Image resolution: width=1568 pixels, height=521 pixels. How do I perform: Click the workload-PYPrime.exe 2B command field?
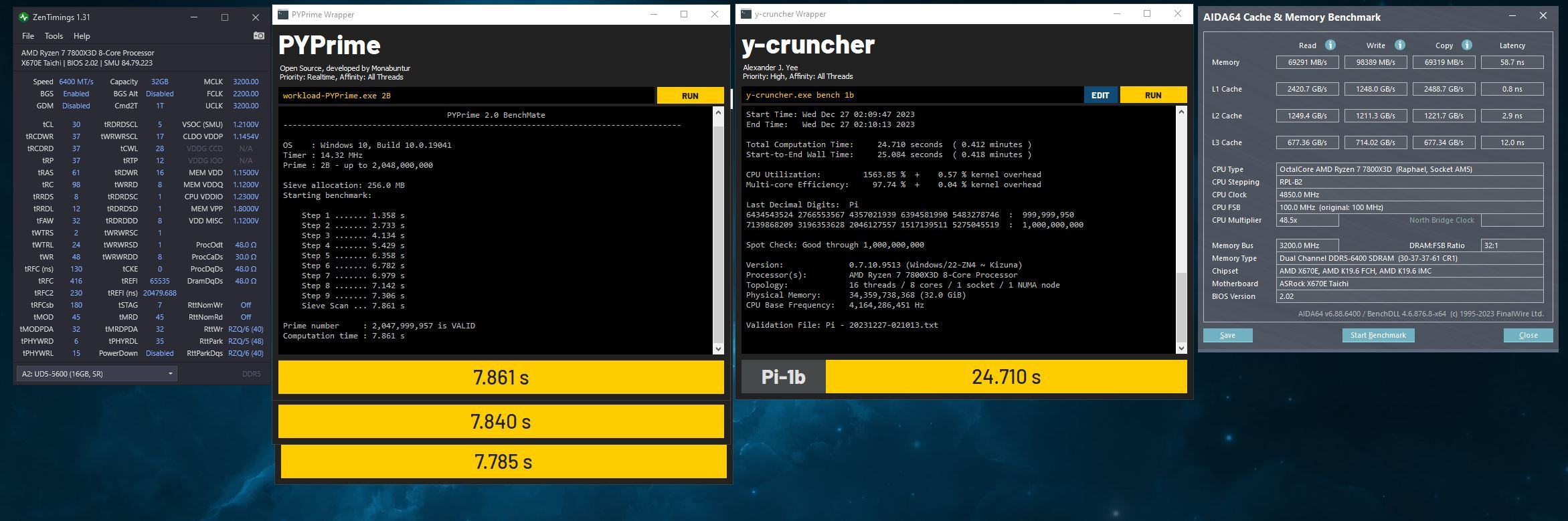tap(466, 96)
